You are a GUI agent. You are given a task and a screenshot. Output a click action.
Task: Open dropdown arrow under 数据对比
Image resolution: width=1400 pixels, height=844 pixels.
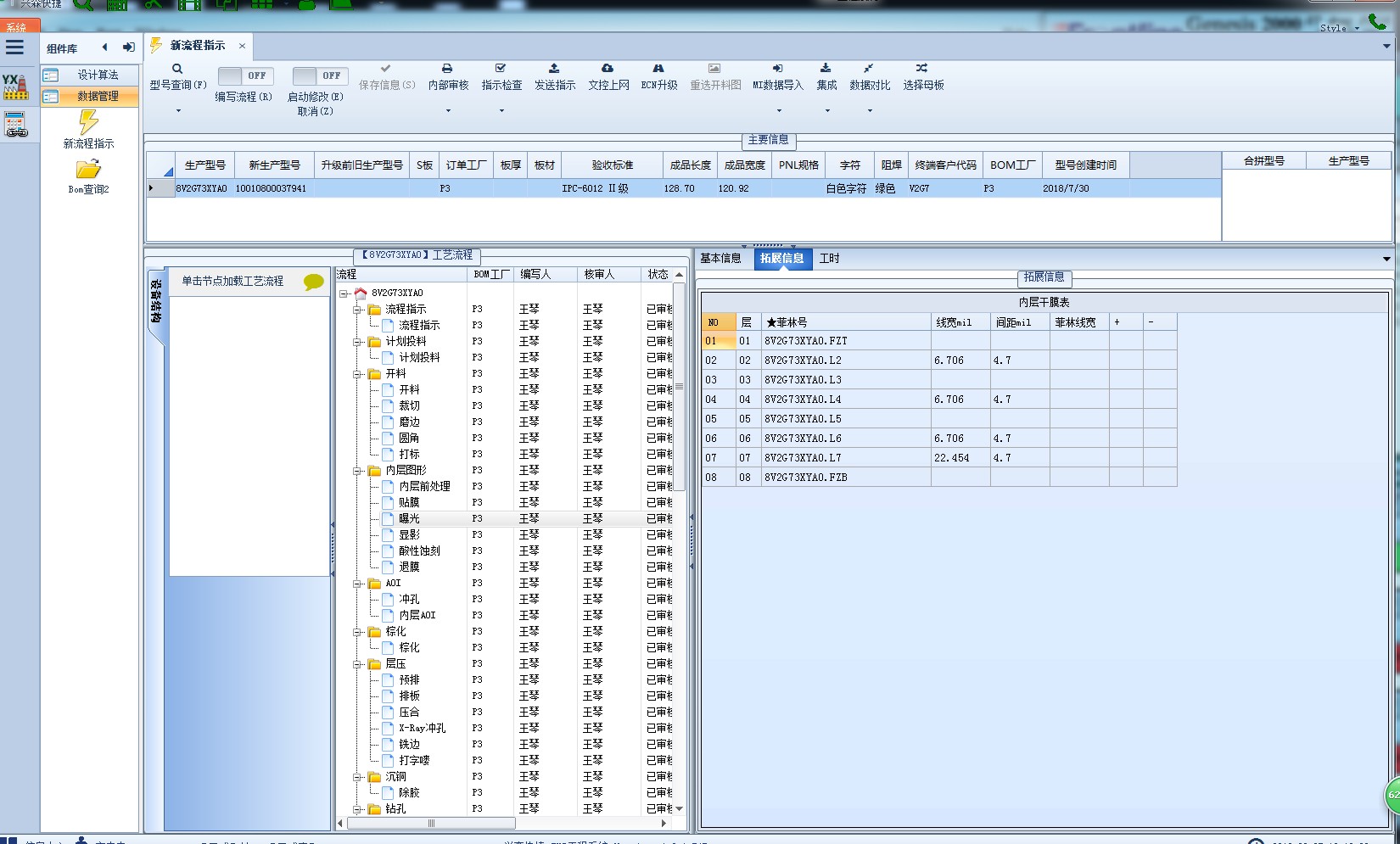tap(870, 111)
